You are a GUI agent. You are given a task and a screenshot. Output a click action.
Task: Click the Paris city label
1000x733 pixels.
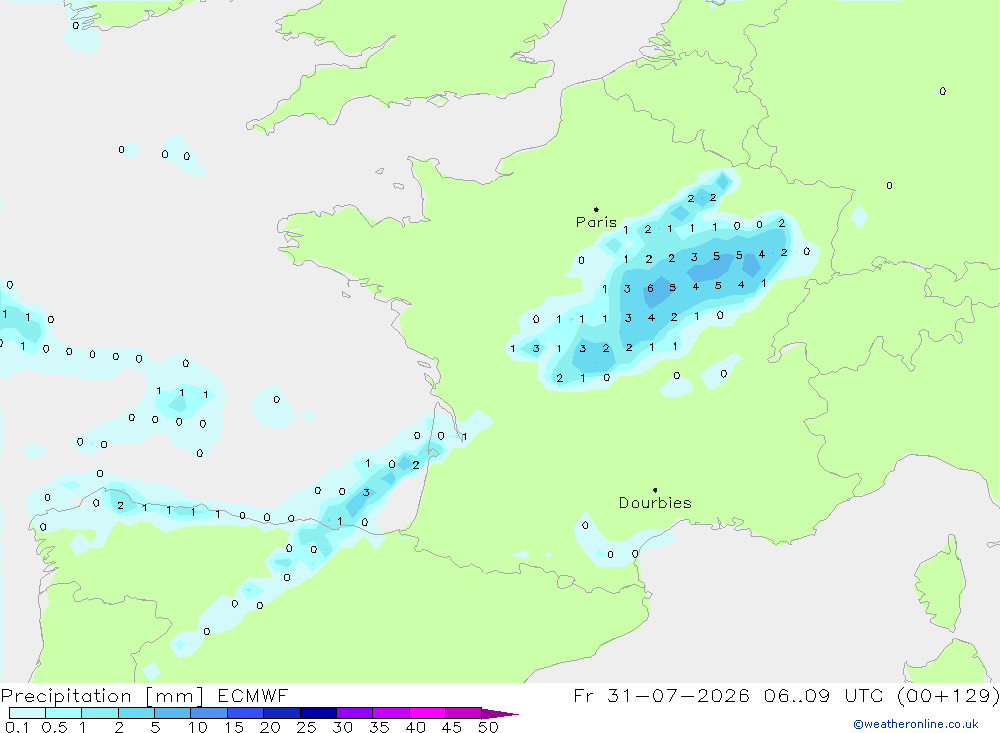point(596,222)
